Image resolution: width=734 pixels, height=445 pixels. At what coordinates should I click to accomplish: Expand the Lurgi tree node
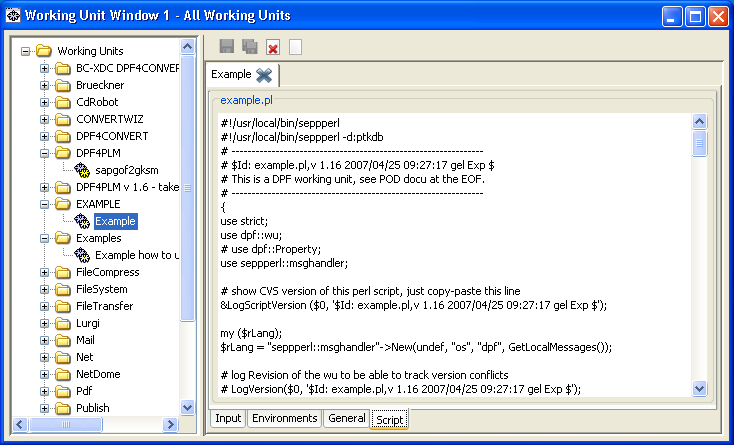pyautogui.click(x=44, y=323)
